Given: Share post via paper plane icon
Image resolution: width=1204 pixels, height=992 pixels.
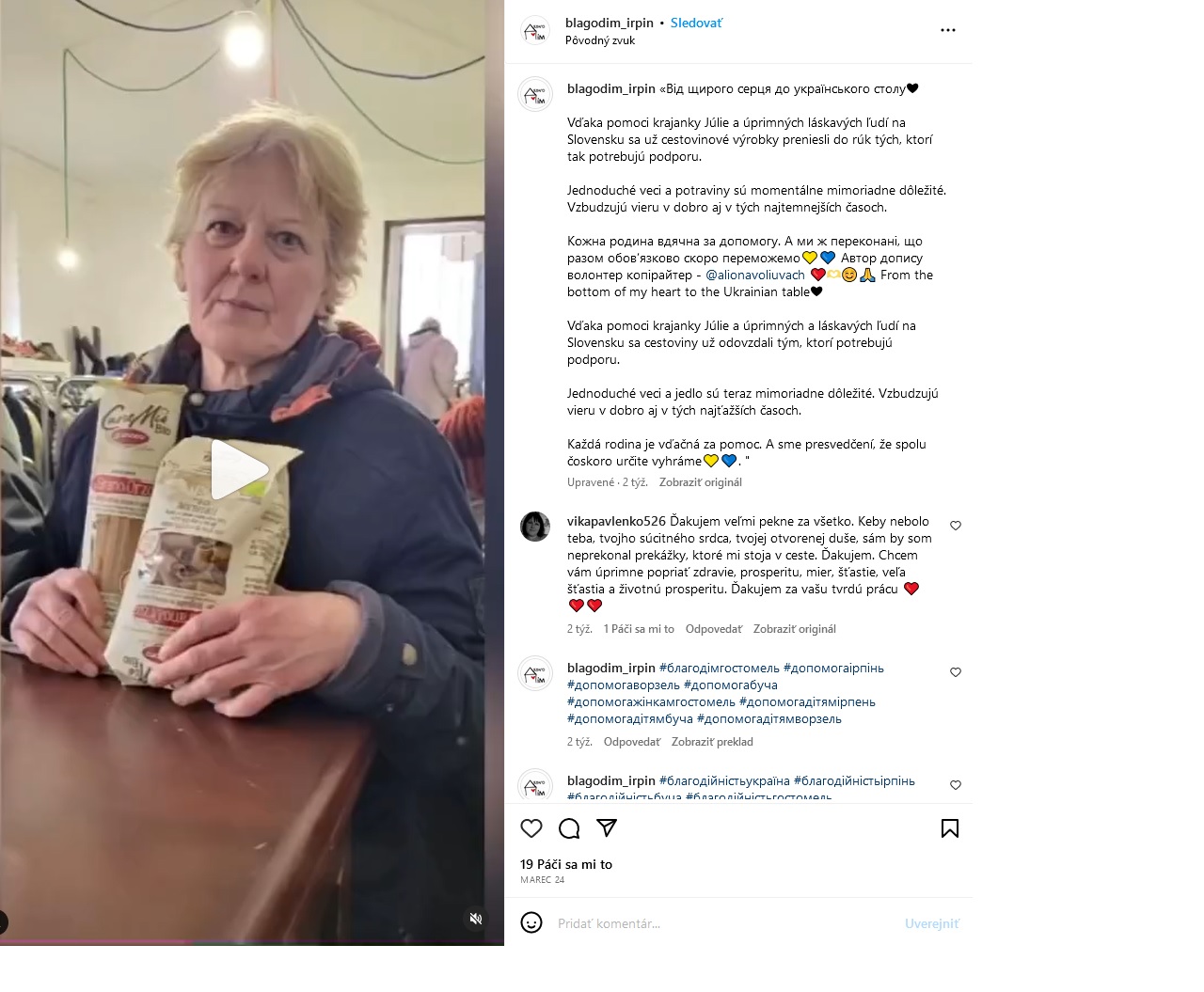Looking at the screenshot, I should [x=607, y=828].
